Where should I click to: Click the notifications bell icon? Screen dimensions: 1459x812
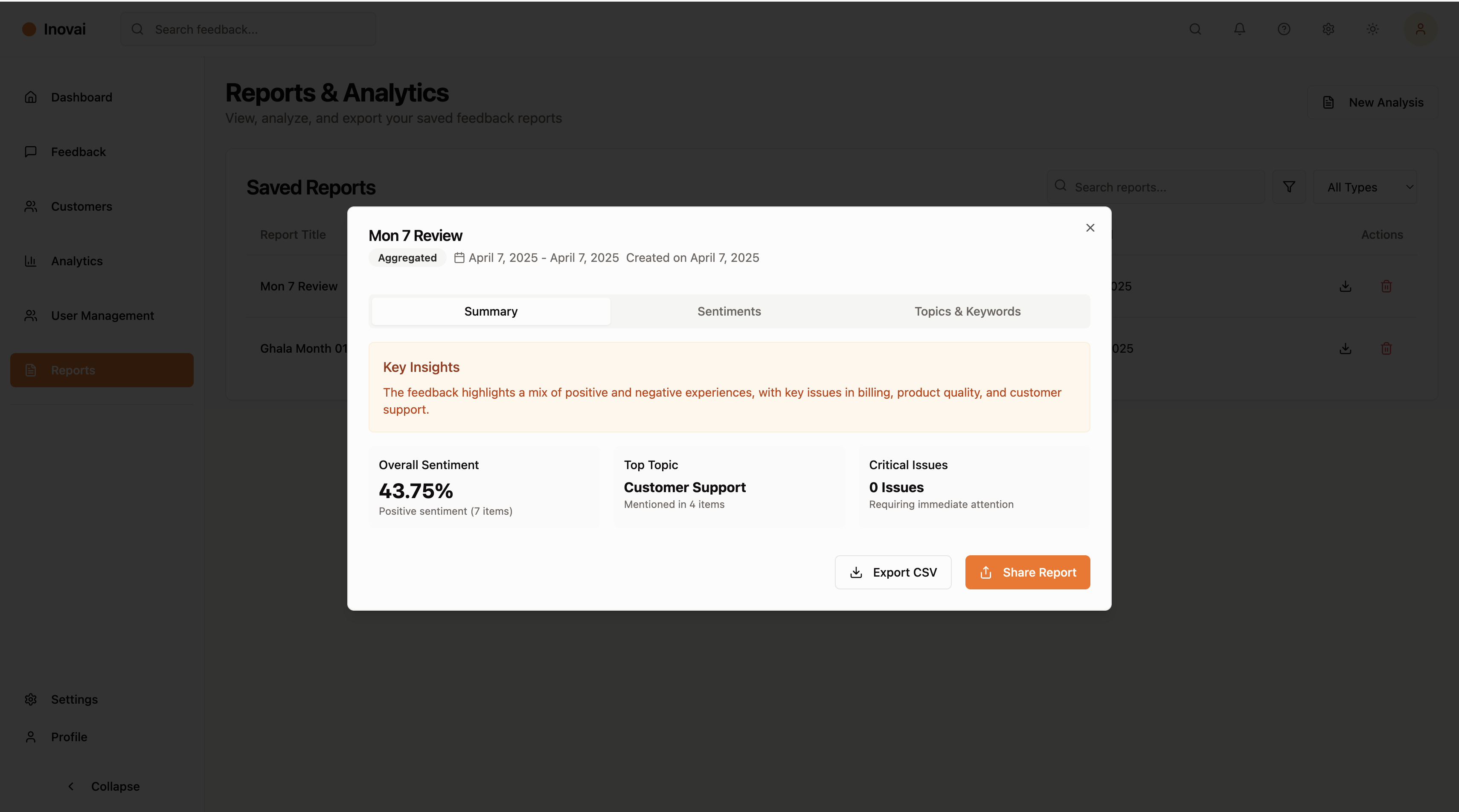click(x=1239, y=29)
